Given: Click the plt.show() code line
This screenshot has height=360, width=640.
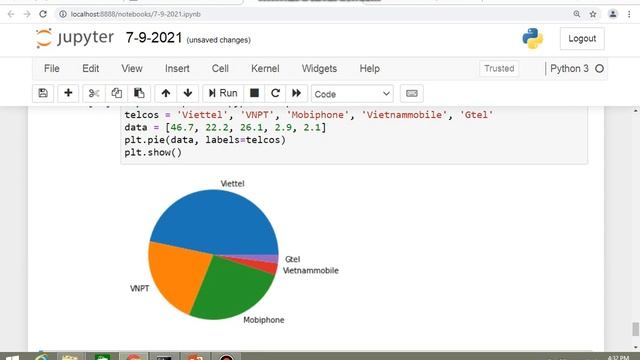Looking at the screenshot, I should (153, 153).
